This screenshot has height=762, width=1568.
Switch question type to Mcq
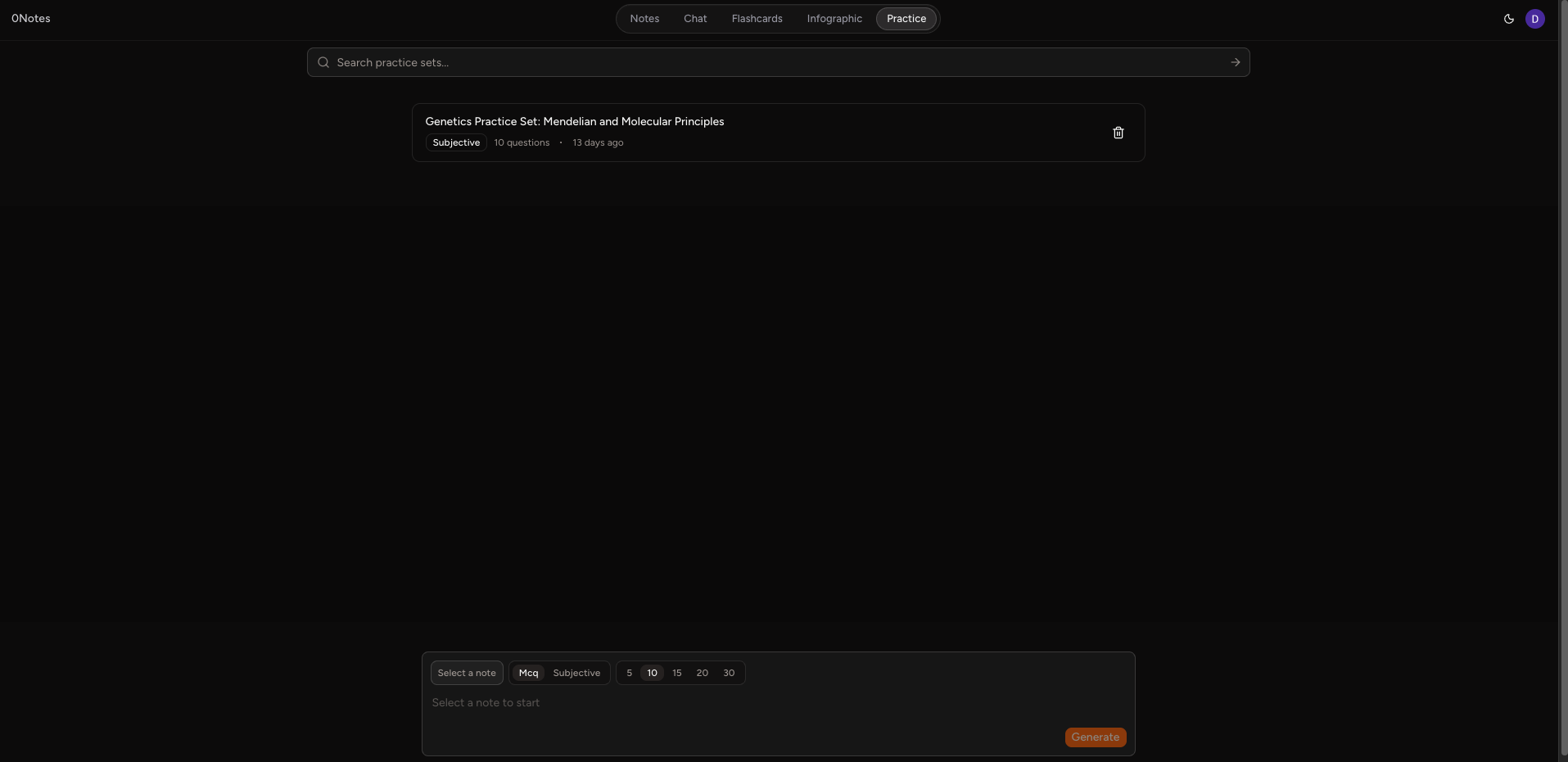(x=527, y=672)
